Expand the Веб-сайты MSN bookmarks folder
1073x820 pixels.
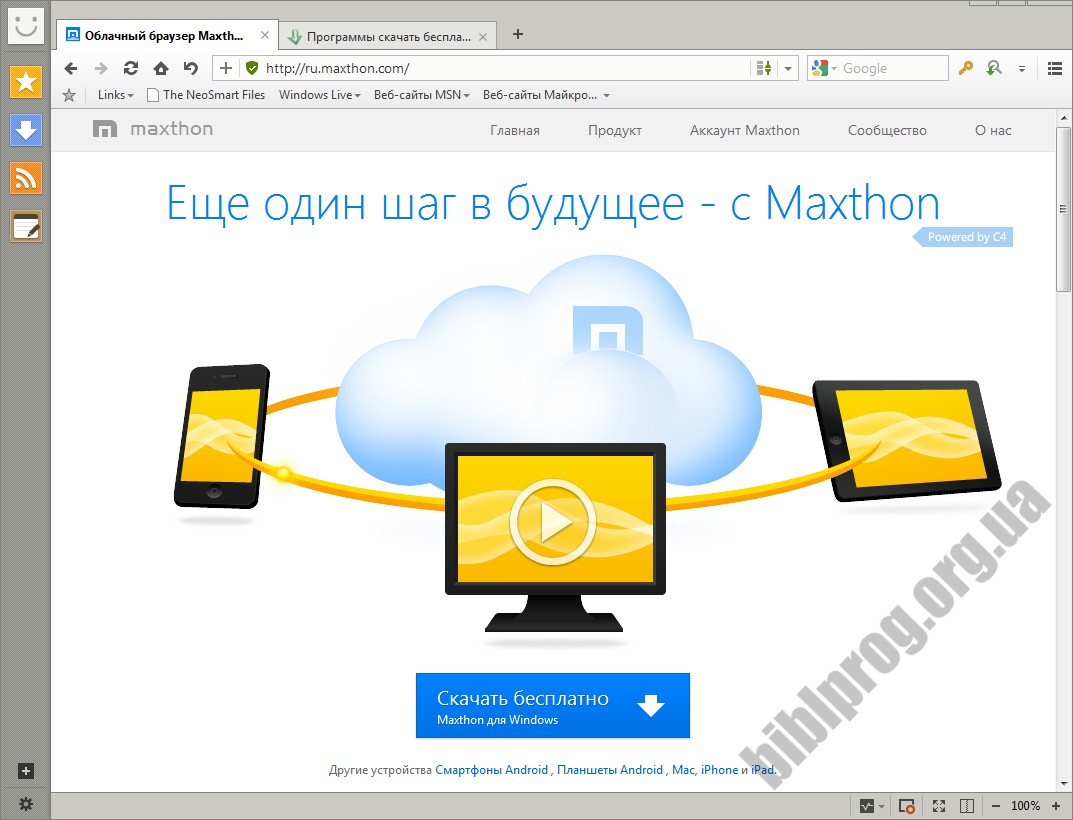[x=422, y=95]
